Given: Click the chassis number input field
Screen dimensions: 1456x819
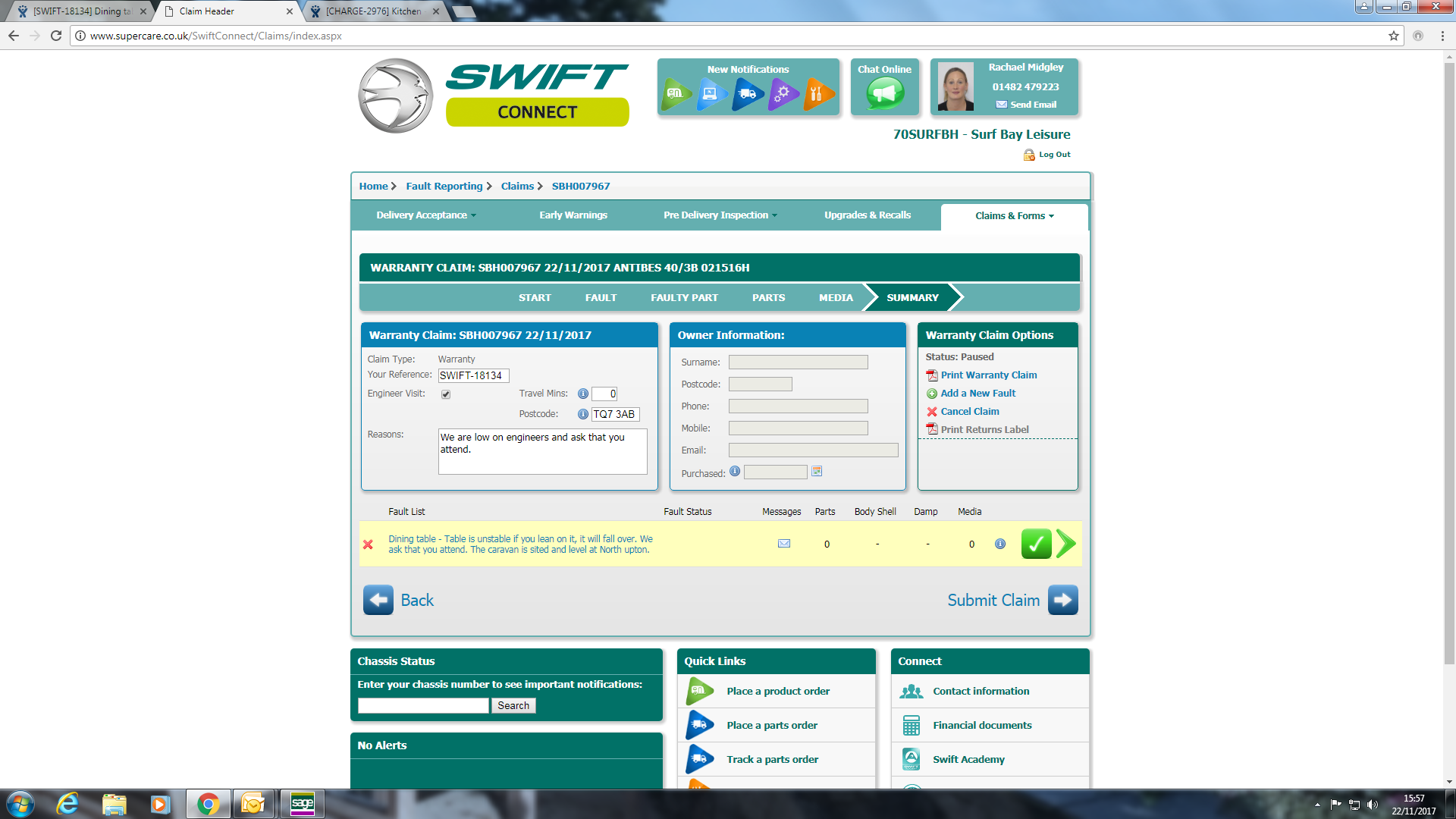Looking at the screenshot, I should click(x=423, y=706).
